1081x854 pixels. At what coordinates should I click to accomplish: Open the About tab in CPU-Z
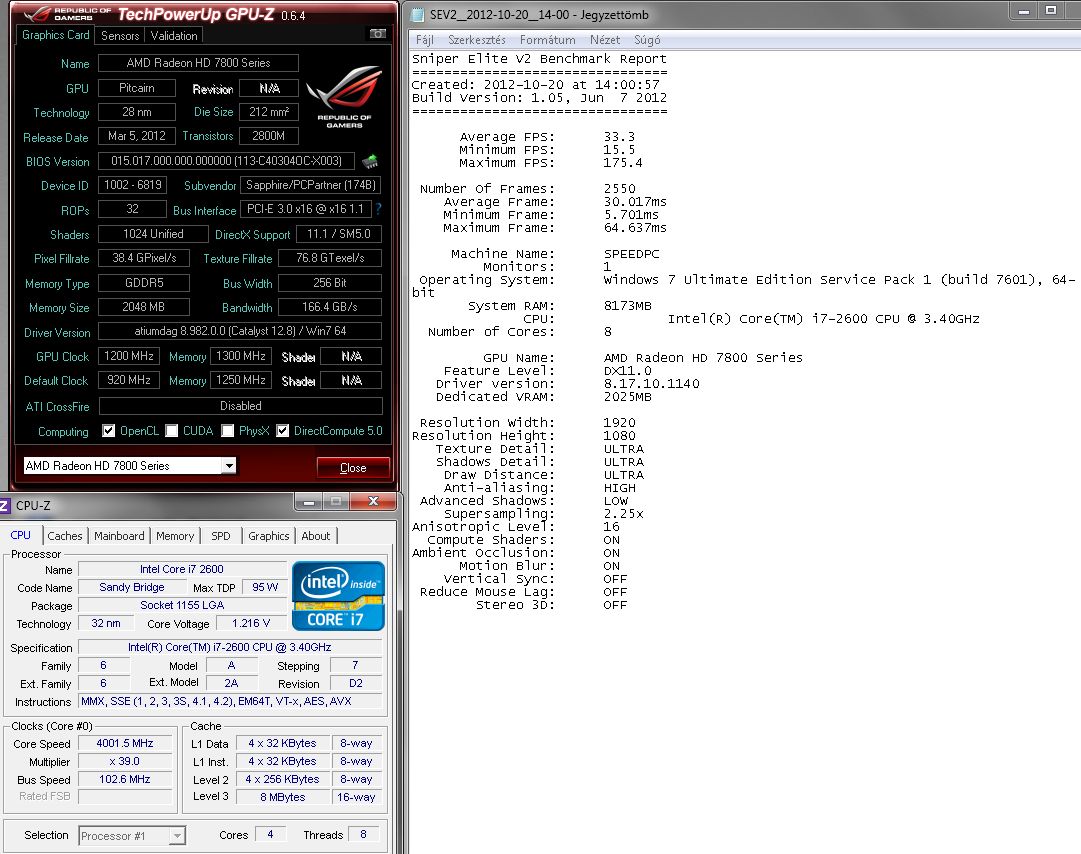click(316, 536)
